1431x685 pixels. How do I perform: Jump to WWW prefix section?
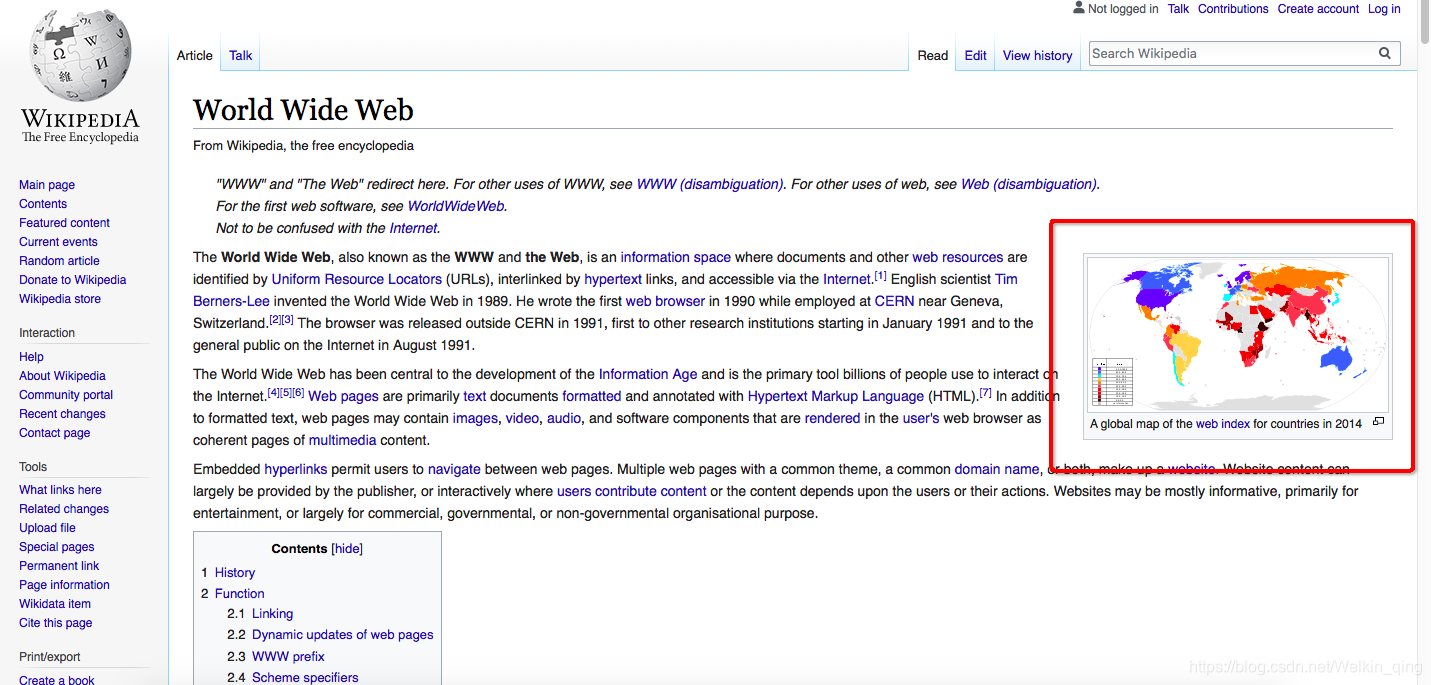(288, 657)
